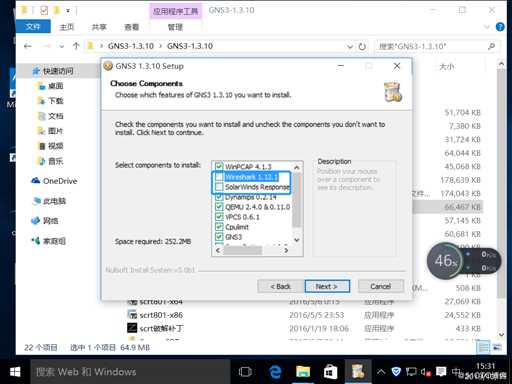This screenshot has width=512, height=384.
Task: Check the Wireshark component checkbox
Action: coord(219,177)
